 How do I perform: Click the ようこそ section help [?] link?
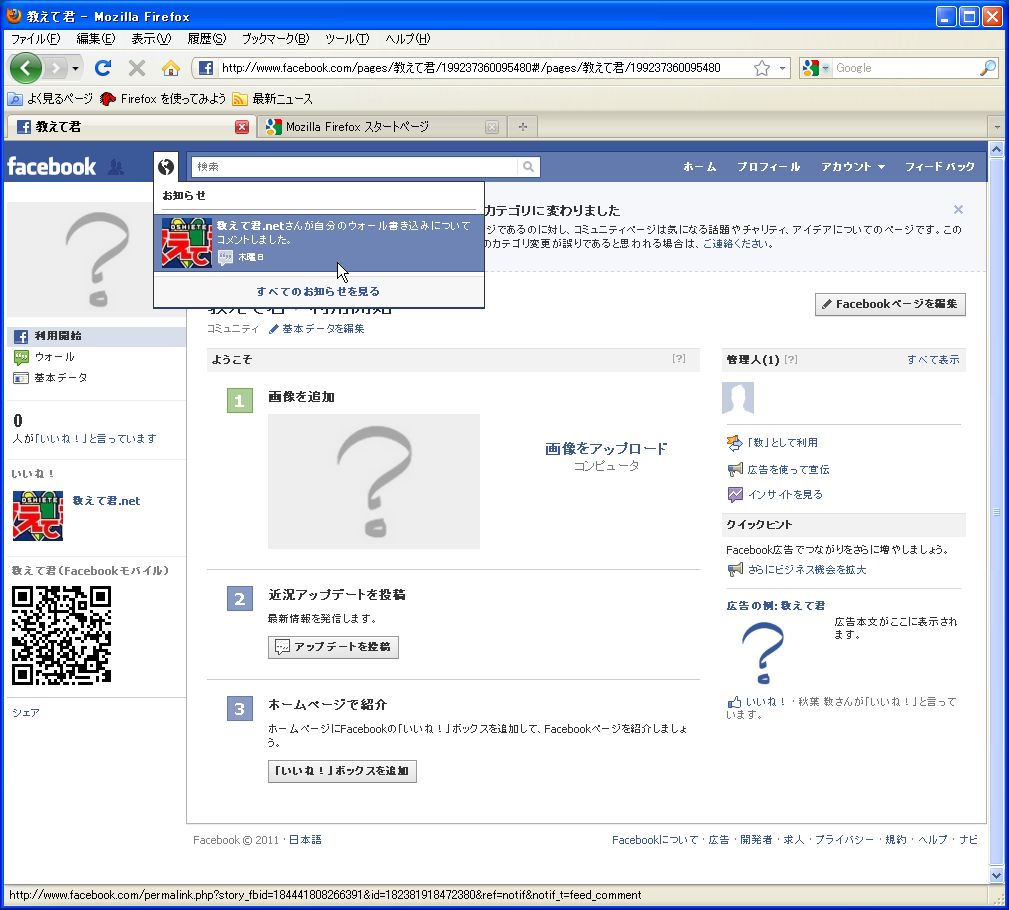click(678, 358)
